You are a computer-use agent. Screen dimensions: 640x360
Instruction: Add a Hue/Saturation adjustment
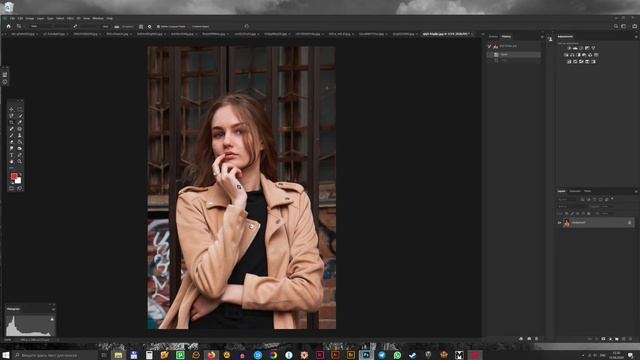point(566,55)
